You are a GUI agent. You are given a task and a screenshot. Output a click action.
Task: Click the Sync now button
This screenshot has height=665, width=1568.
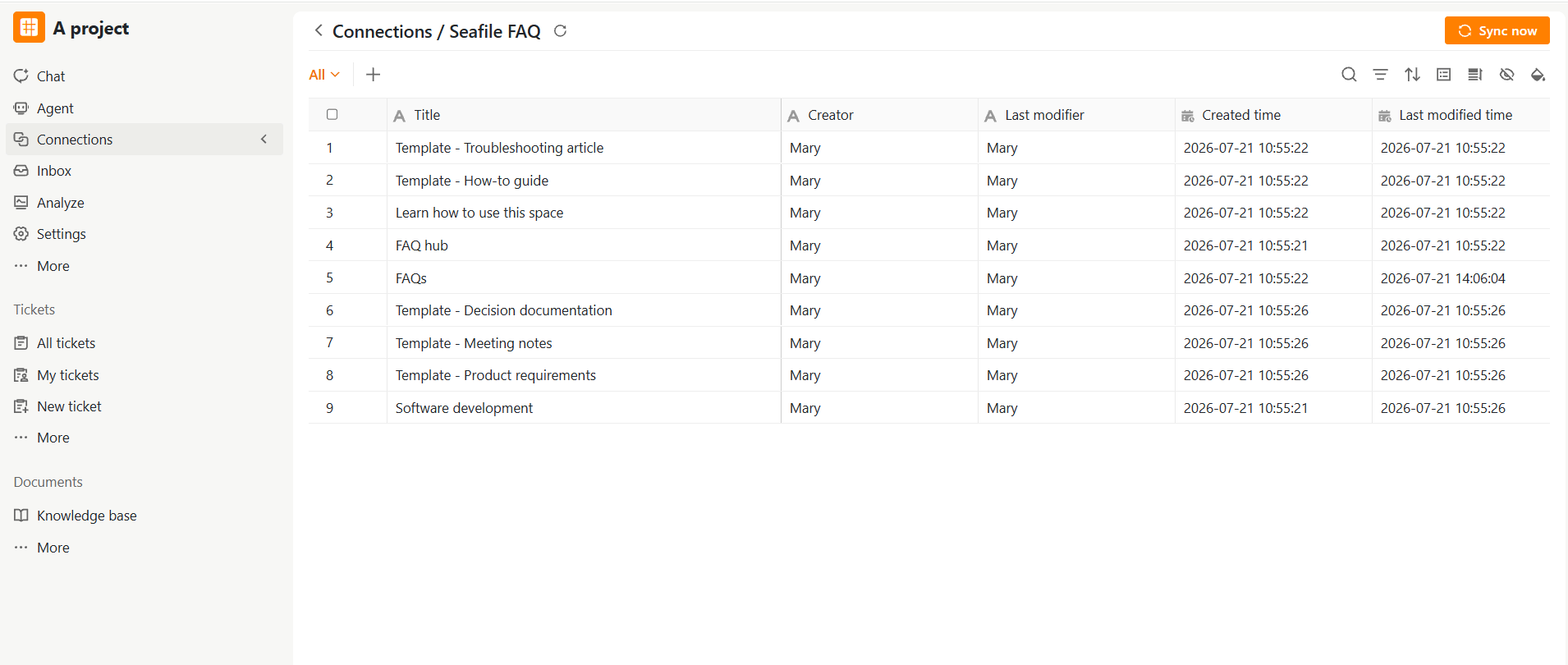tap(1497, 30)
